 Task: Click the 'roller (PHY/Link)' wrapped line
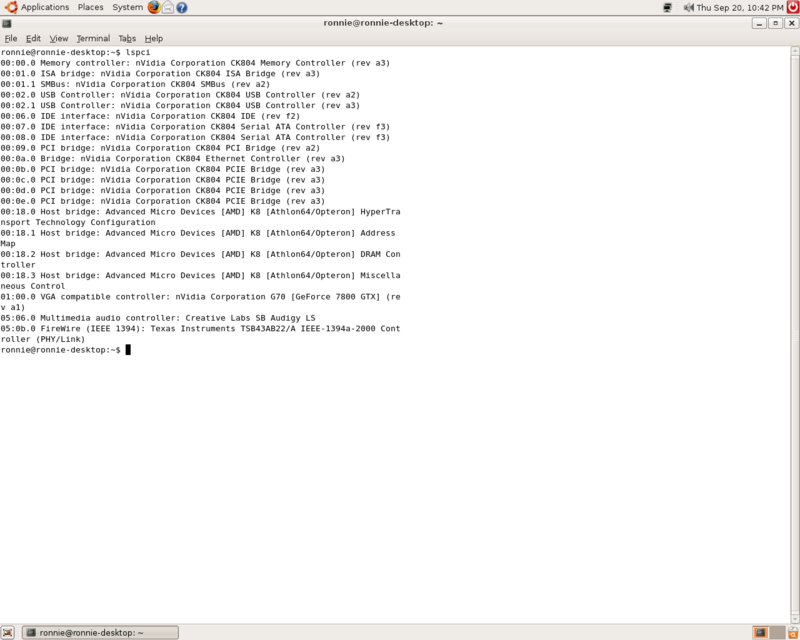(42, 339)
